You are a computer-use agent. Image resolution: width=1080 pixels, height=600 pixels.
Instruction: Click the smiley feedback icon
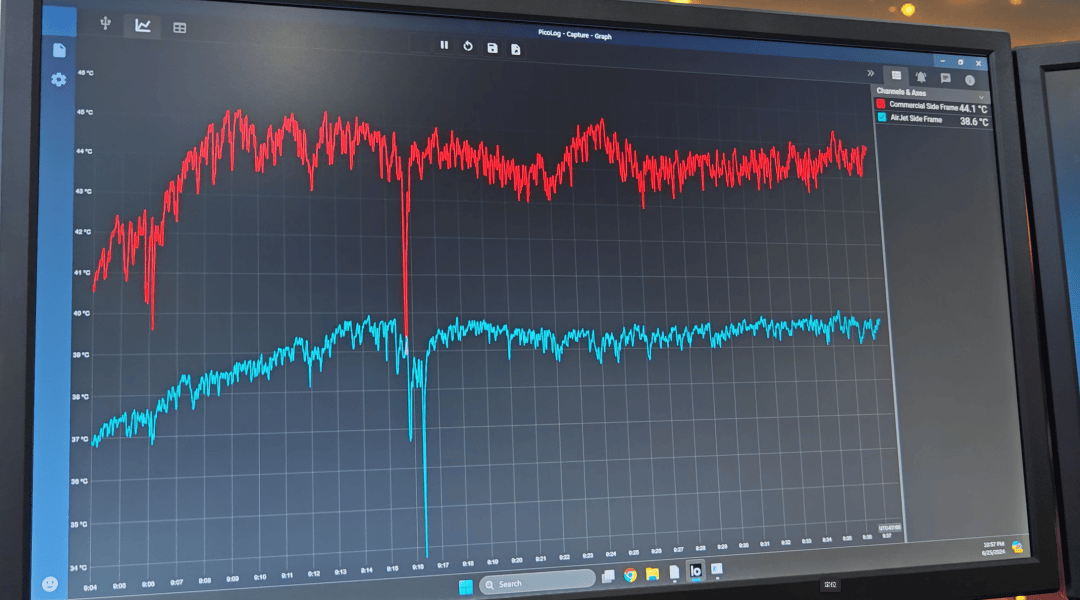(x=50, y=584)
